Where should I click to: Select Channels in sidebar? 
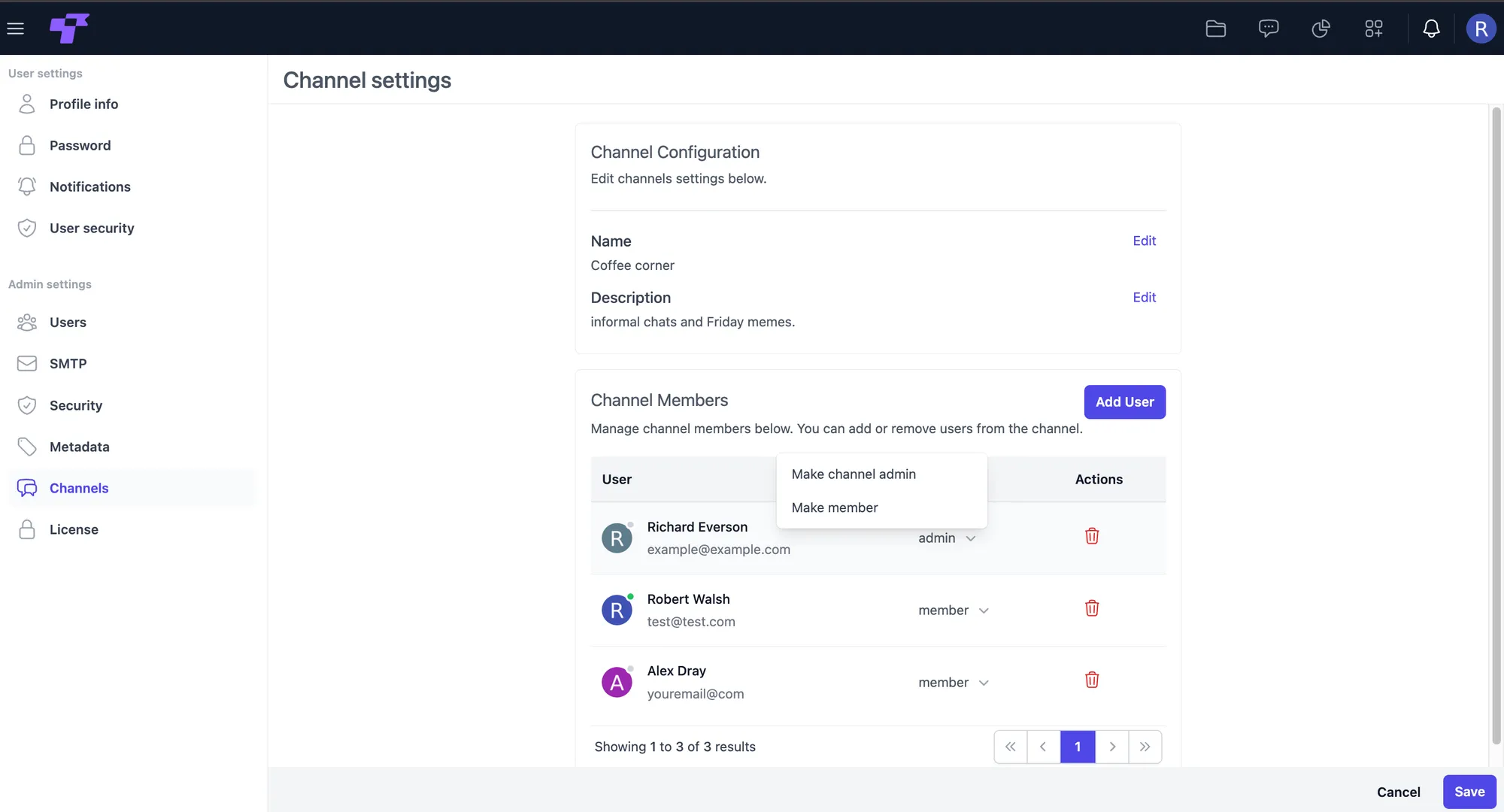click(x=132, y=489)
